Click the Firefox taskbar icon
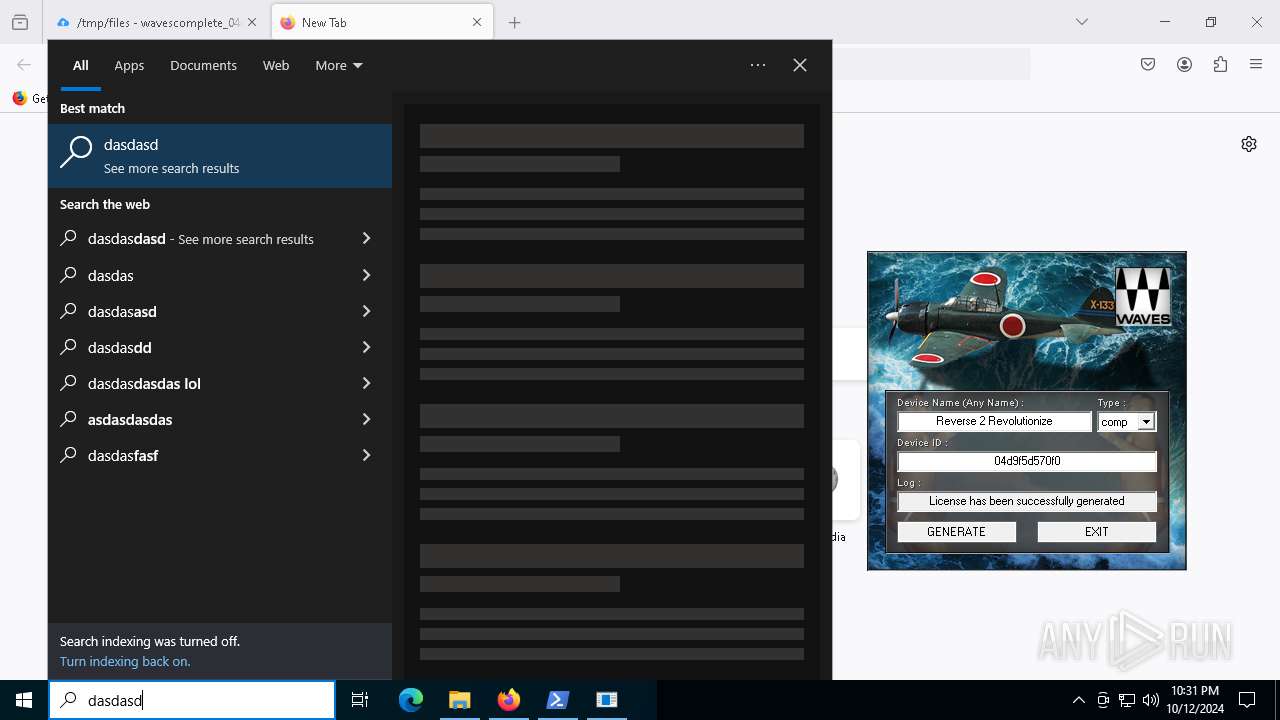This screenshot has height=720, width=1280. (x=508, y=700)
